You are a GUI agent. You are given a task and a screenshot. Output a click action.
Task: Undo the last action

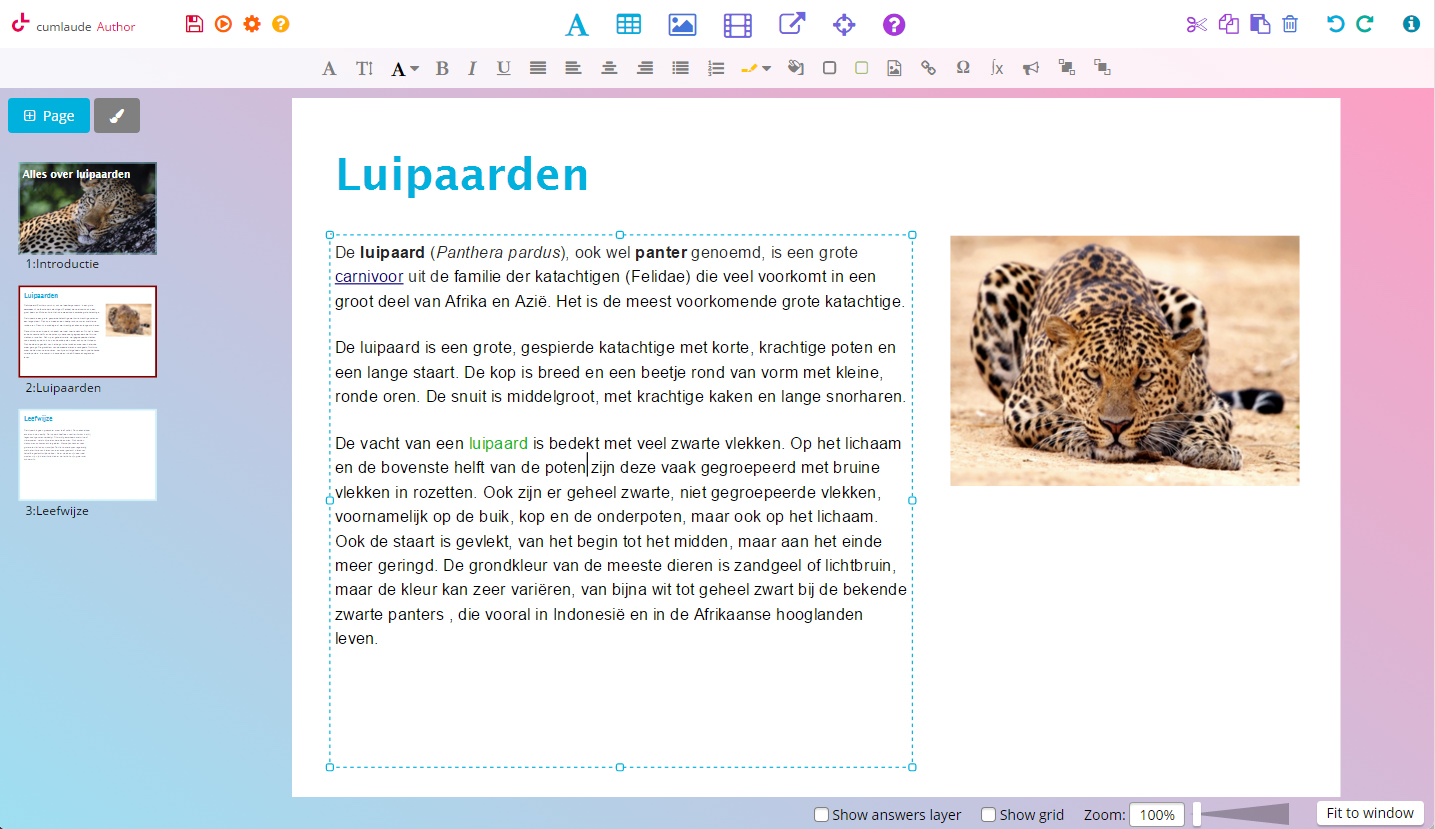pyautogui.click(x=1335, y=24)
